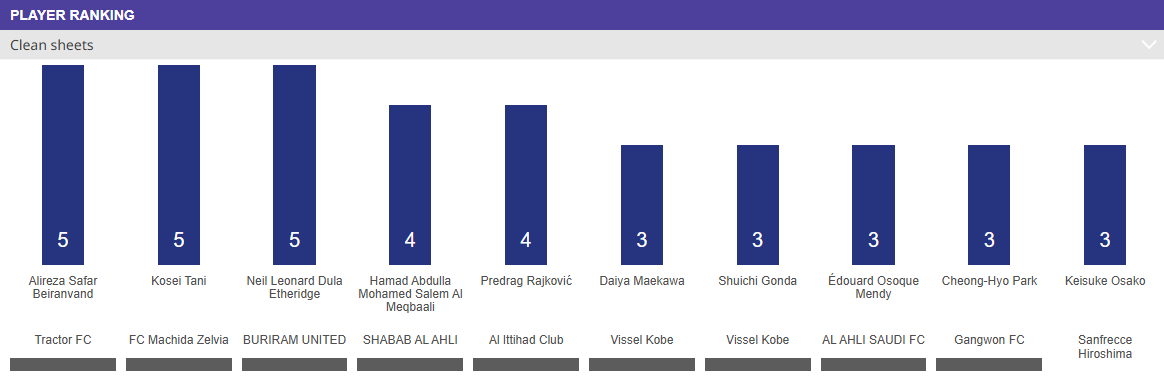Open the Tractor FC team label
1164x387 pixels.
[x=63, y=340]
